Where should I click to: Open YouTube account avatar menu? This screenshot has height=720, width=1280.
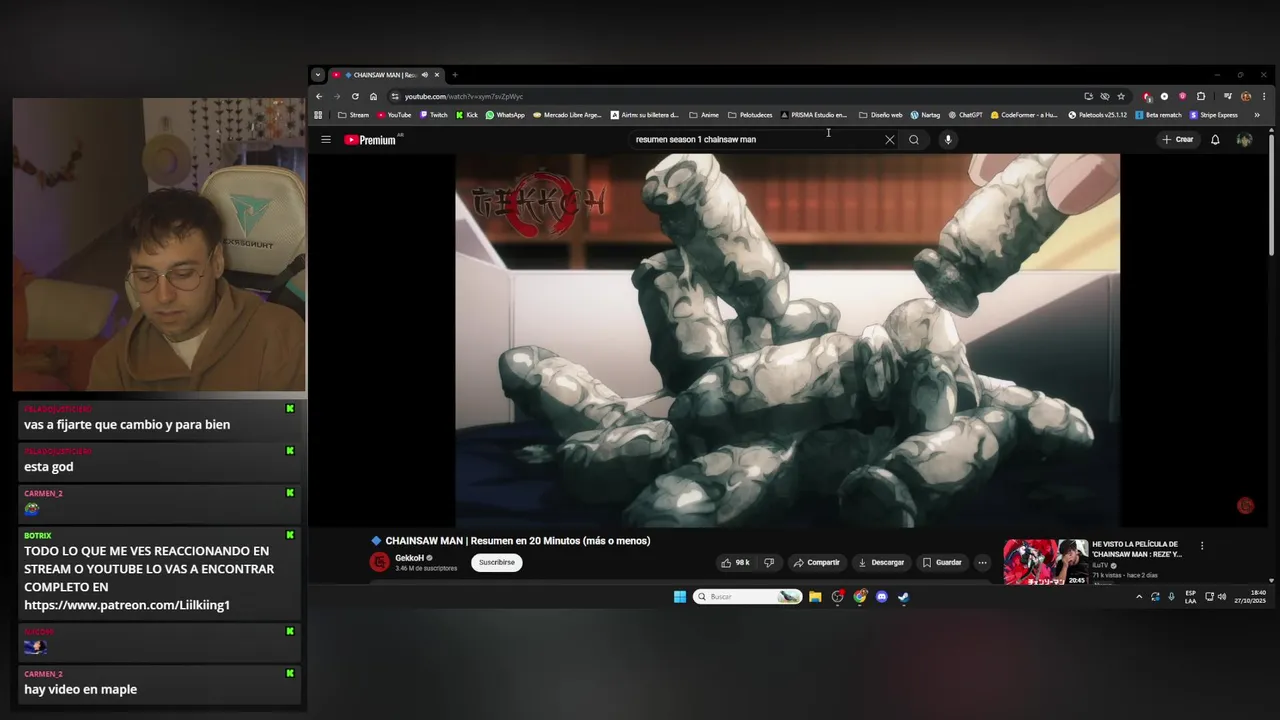[x=1244, y=140]
